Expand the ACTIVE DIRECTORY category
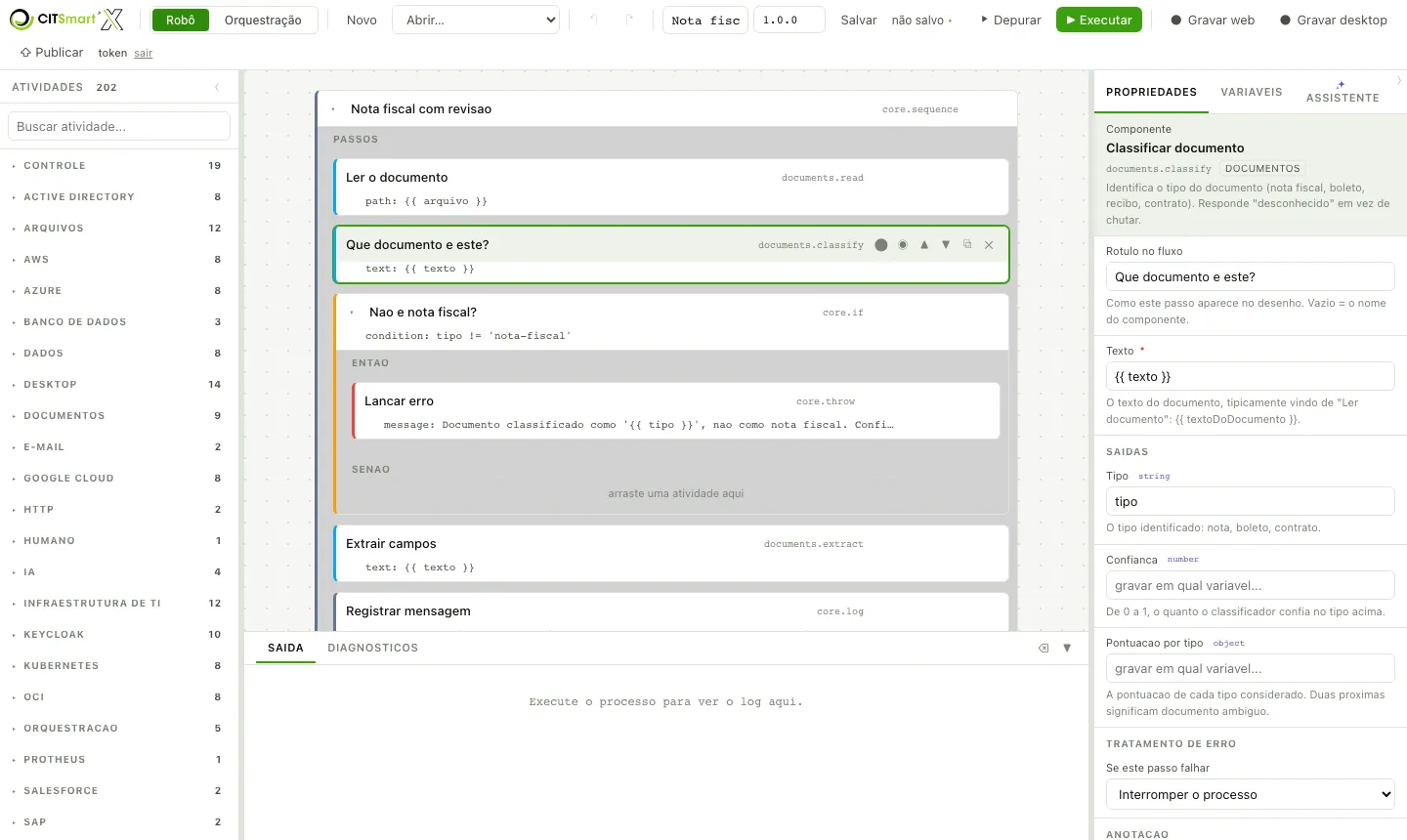The width and height of the screenshot is (1407, 840). [x=117, y=197]
